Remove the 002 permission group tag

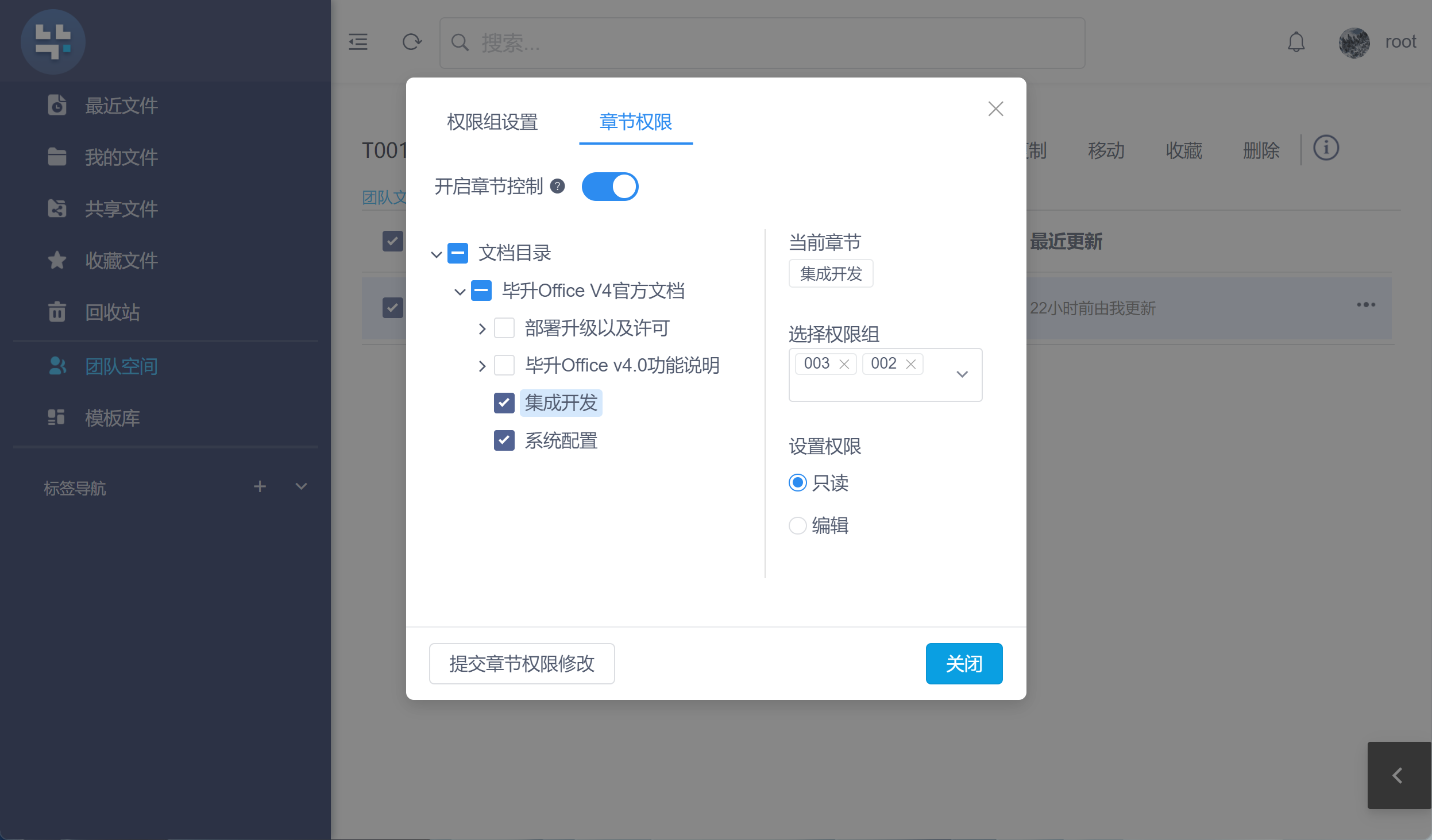910,364
